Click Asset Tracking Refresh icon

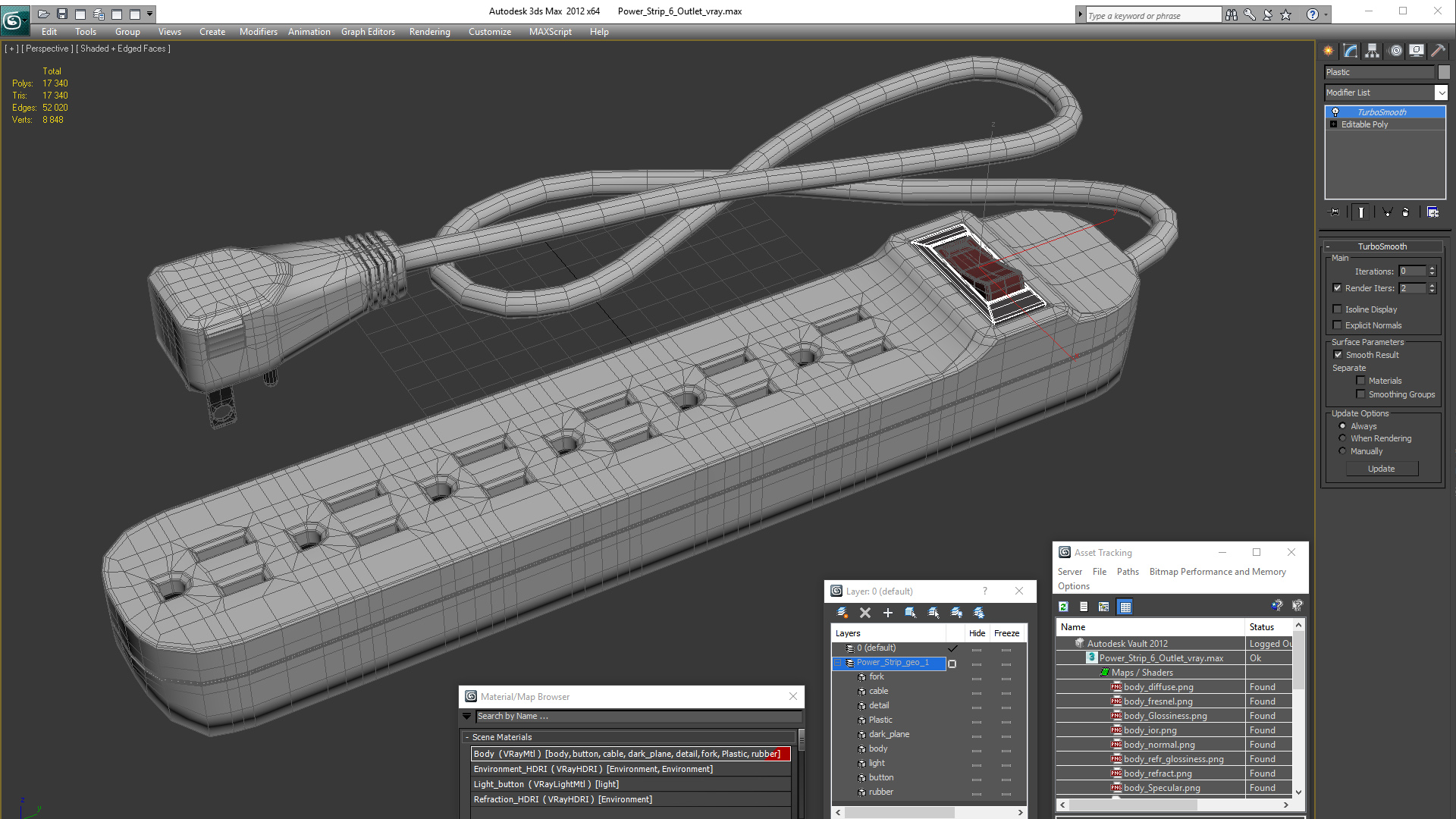(1064, 607)
